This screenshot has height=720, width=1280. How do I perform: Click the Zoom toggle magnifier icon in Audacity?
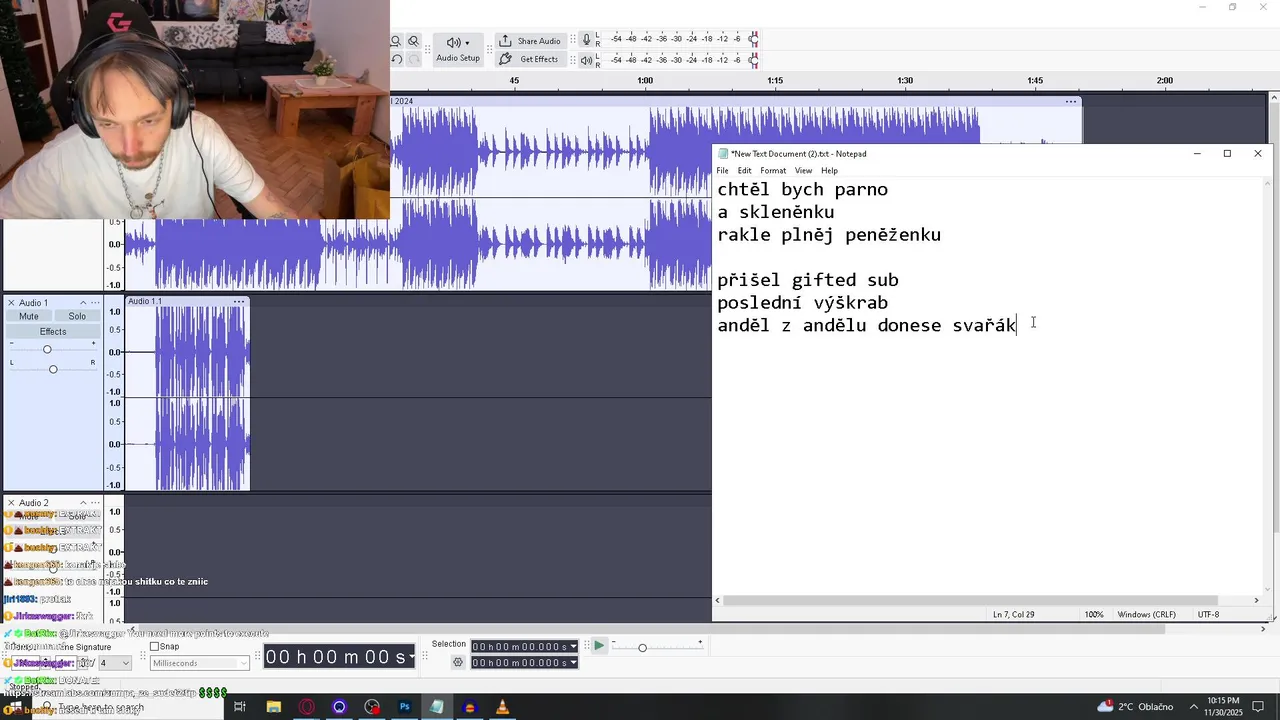click(413, 41)
